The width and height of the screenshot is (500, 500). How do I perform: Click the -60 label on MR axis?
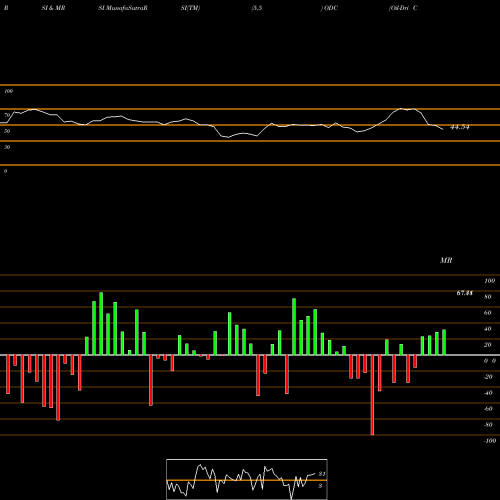488,409
